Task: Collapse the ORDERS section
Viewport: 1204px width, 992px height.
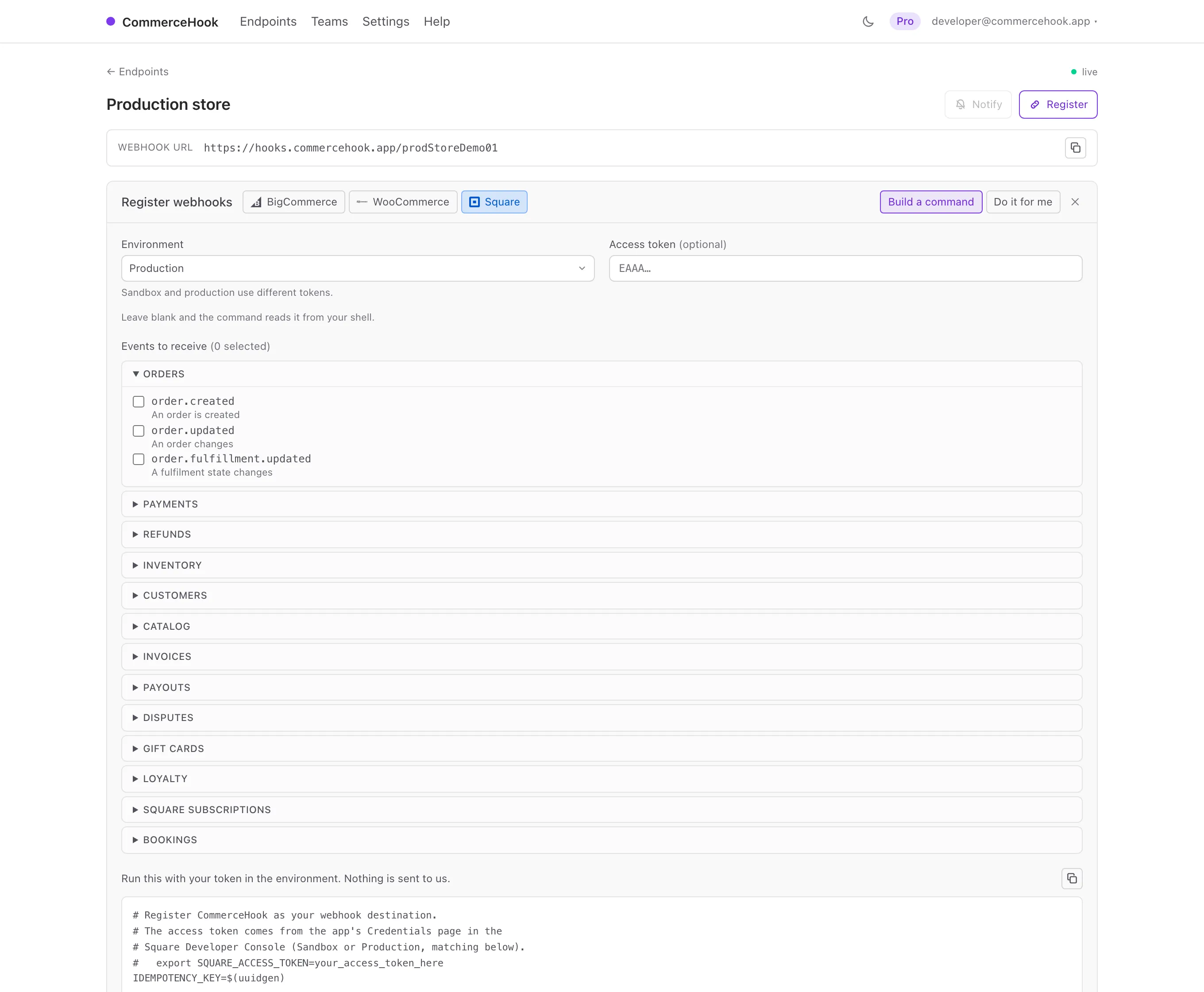Action: point(602,374)
